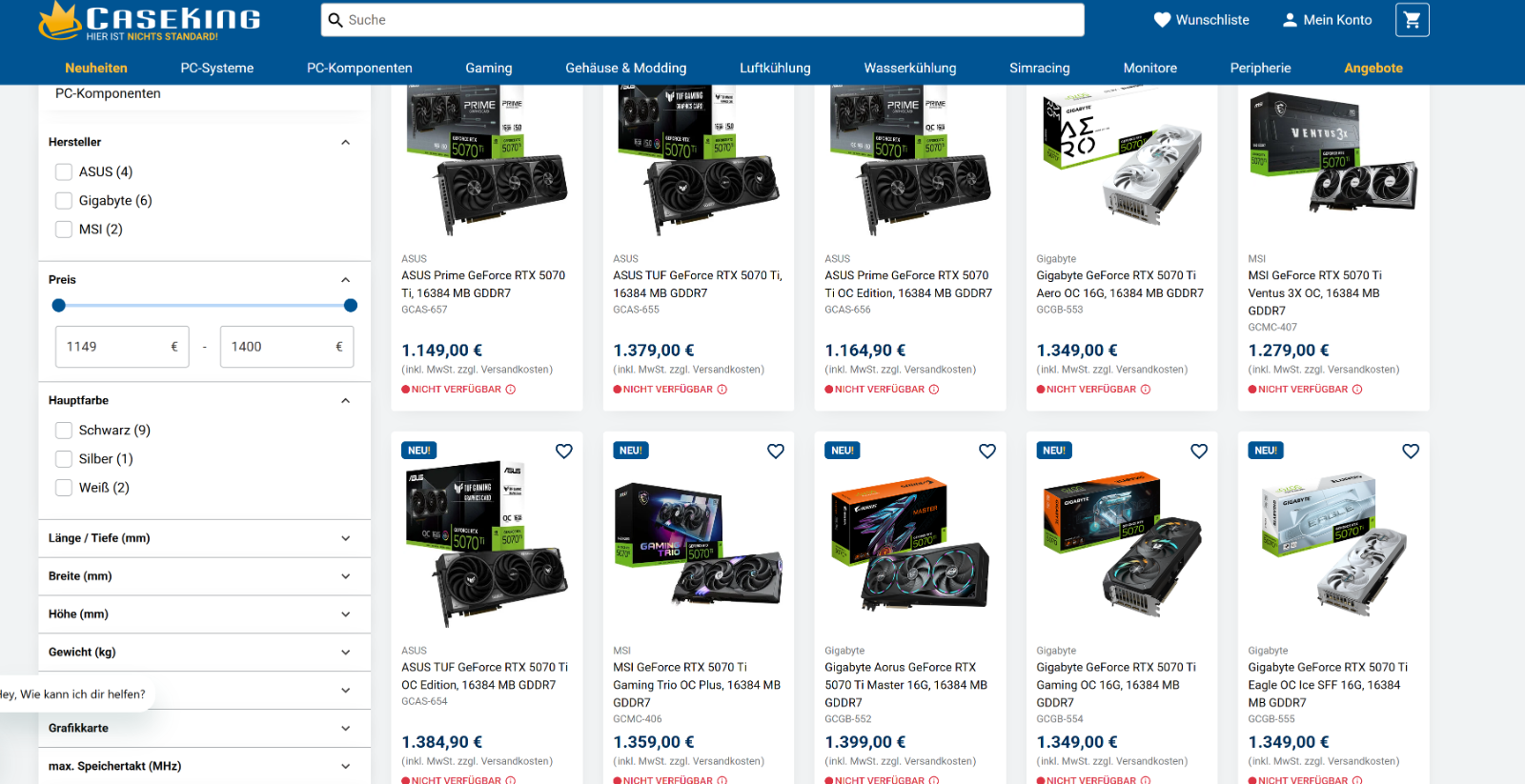Click the Wunschliste heart icon in header
This screenshot has height=784, width=1525.
1162,20
